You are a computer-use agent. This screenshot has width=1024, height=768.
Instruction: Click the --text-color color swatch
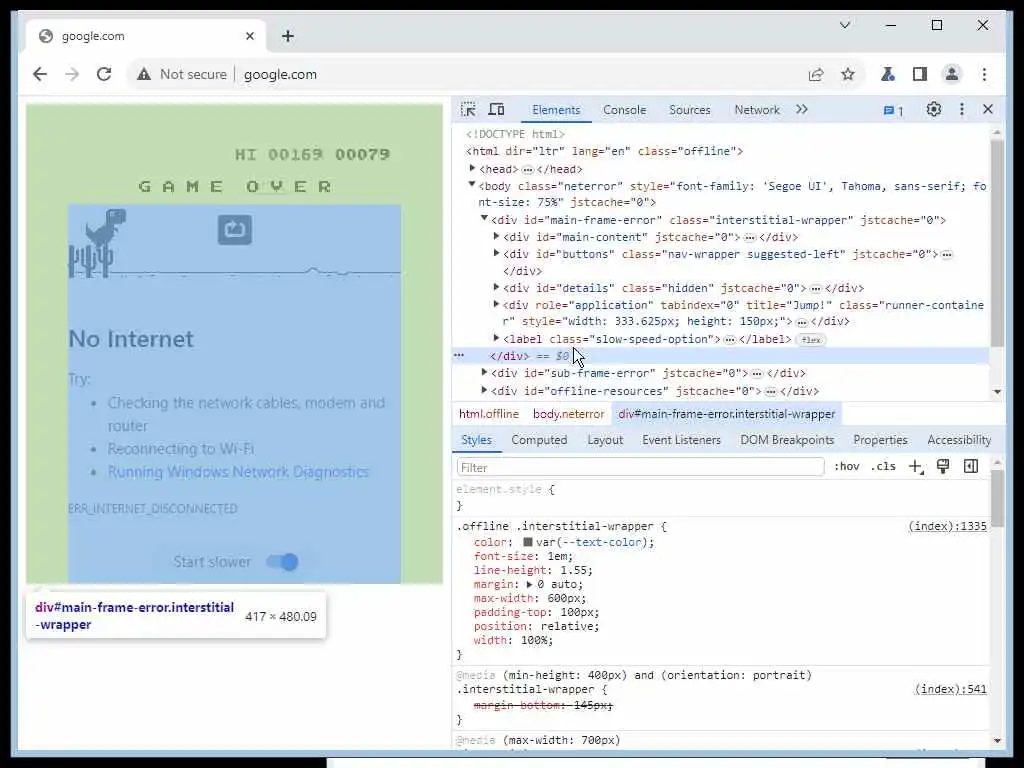(528, 542)
